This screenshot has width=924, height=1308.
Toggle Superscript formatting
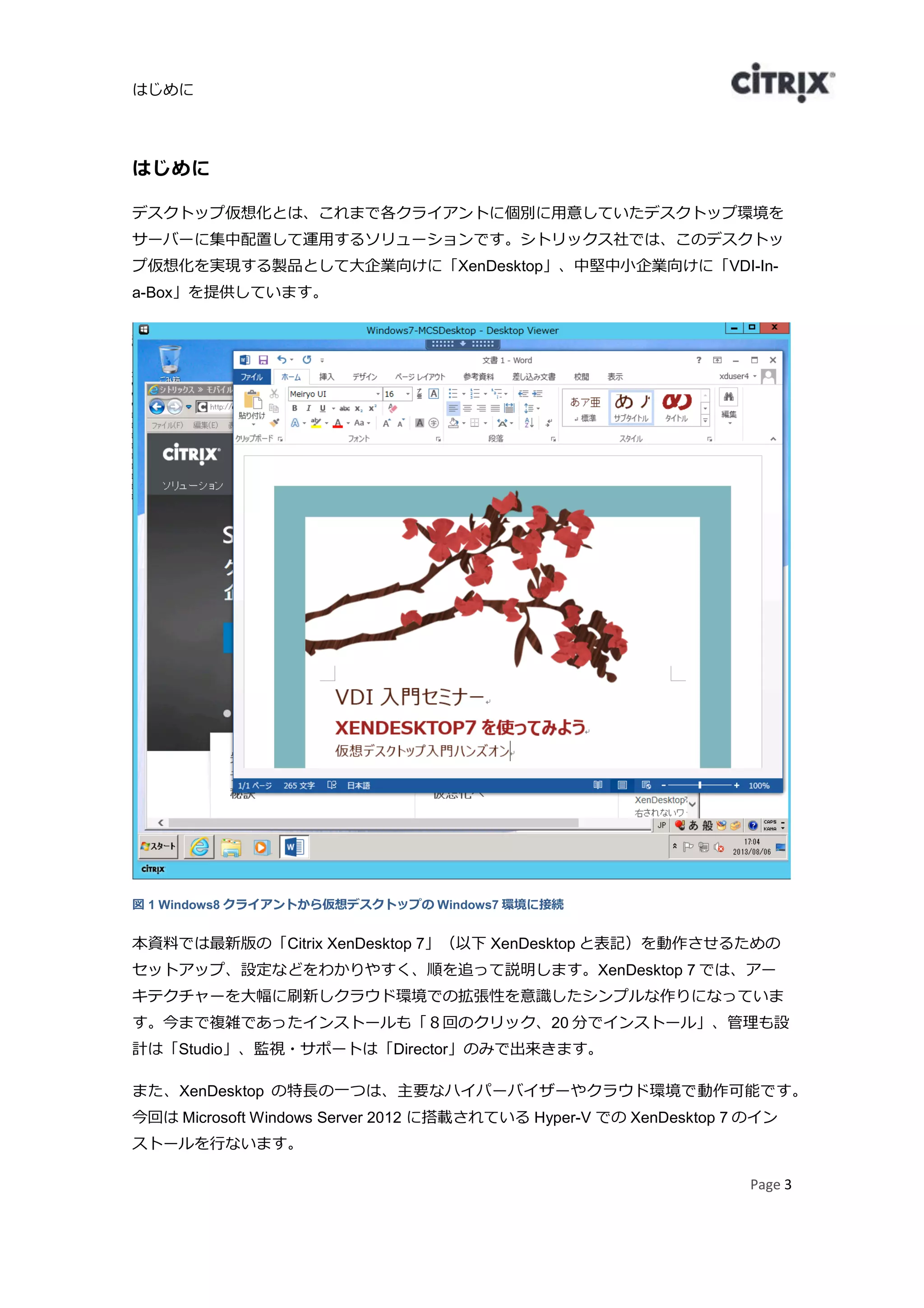tap(372, 408)
